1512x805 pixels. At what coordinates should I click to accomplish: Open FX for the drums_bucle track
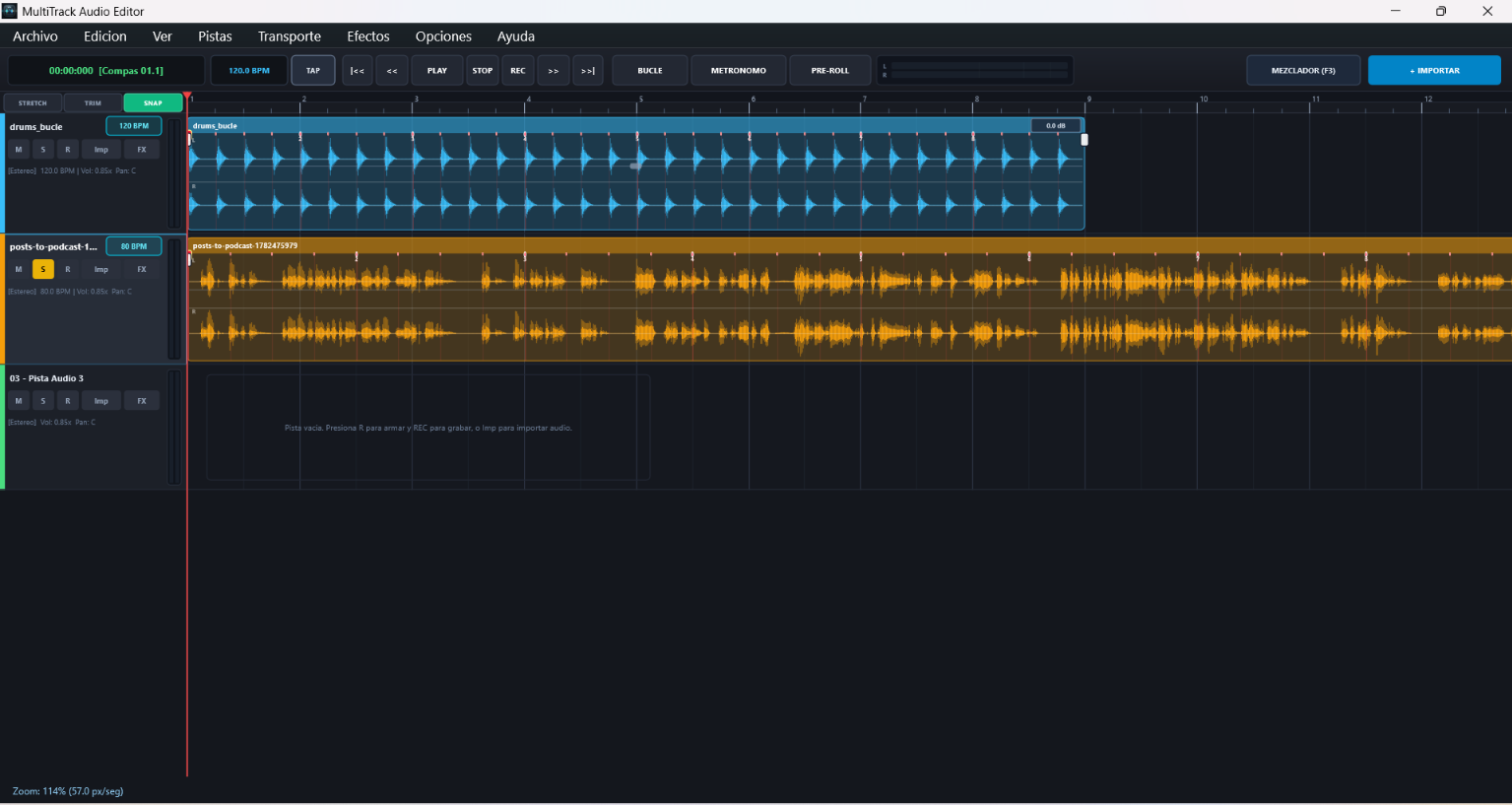pos(142,150)
